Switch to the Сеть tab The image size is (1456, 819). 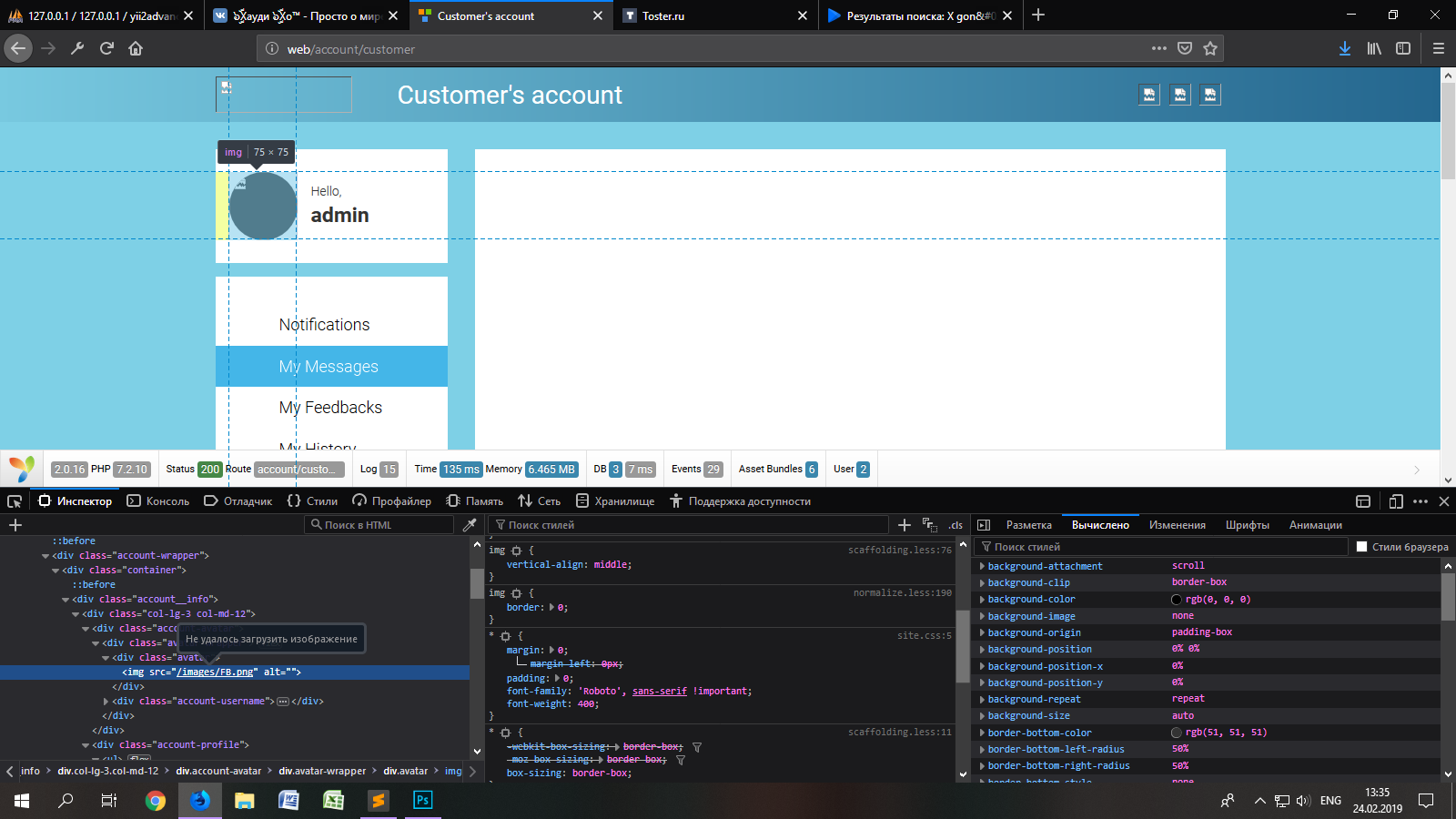pyautogui.click(x=540, y=501)
